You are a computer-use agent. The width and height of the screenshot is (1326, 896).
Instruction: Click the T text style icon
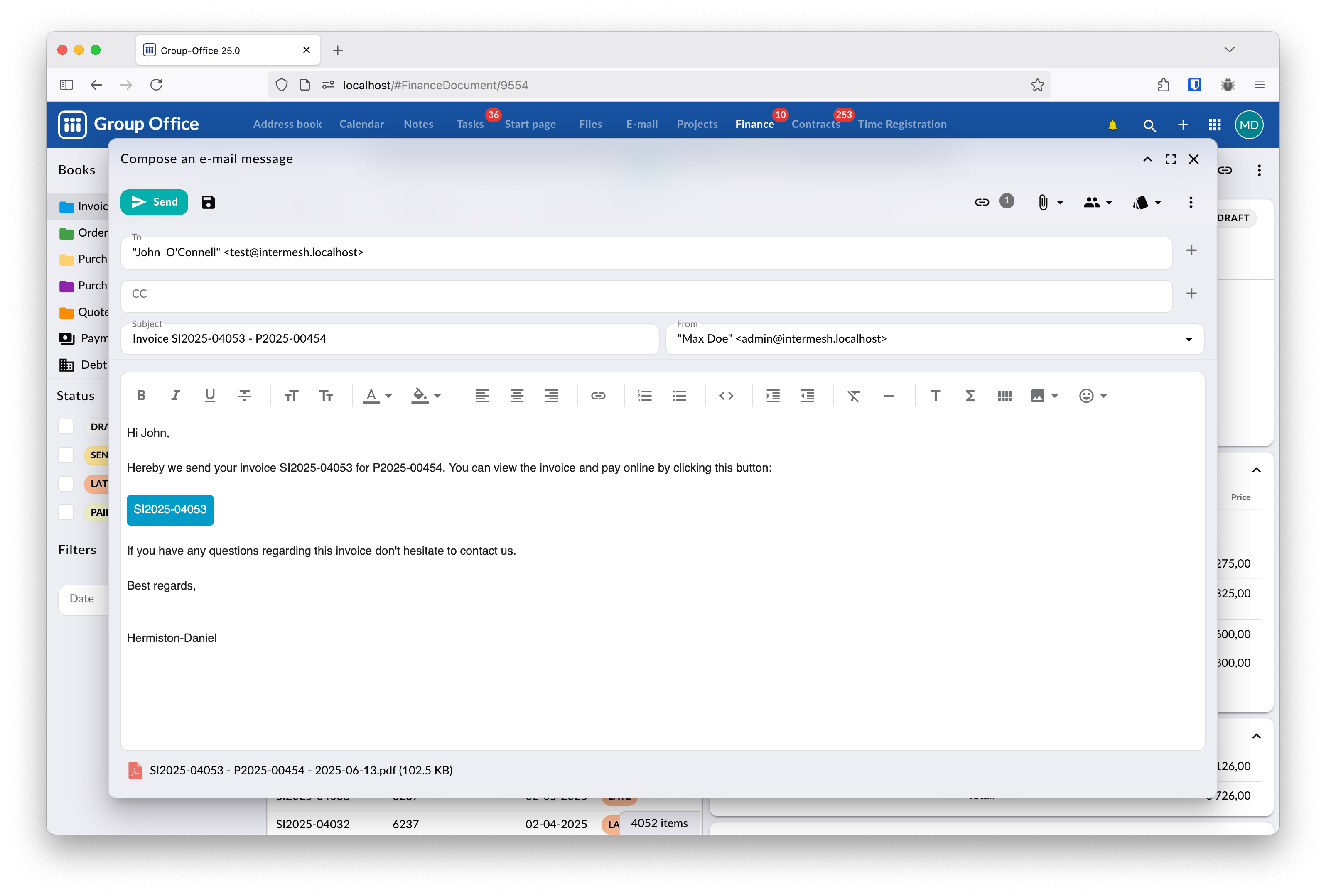tap(936, 395)
